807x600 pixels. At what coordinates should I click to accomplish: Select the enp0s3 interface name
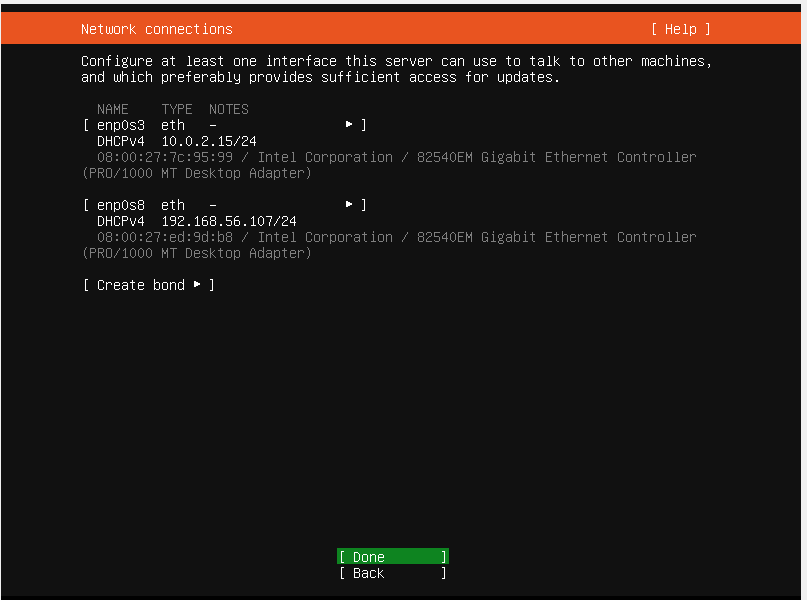pyautogui.click(x=121, y=125)
